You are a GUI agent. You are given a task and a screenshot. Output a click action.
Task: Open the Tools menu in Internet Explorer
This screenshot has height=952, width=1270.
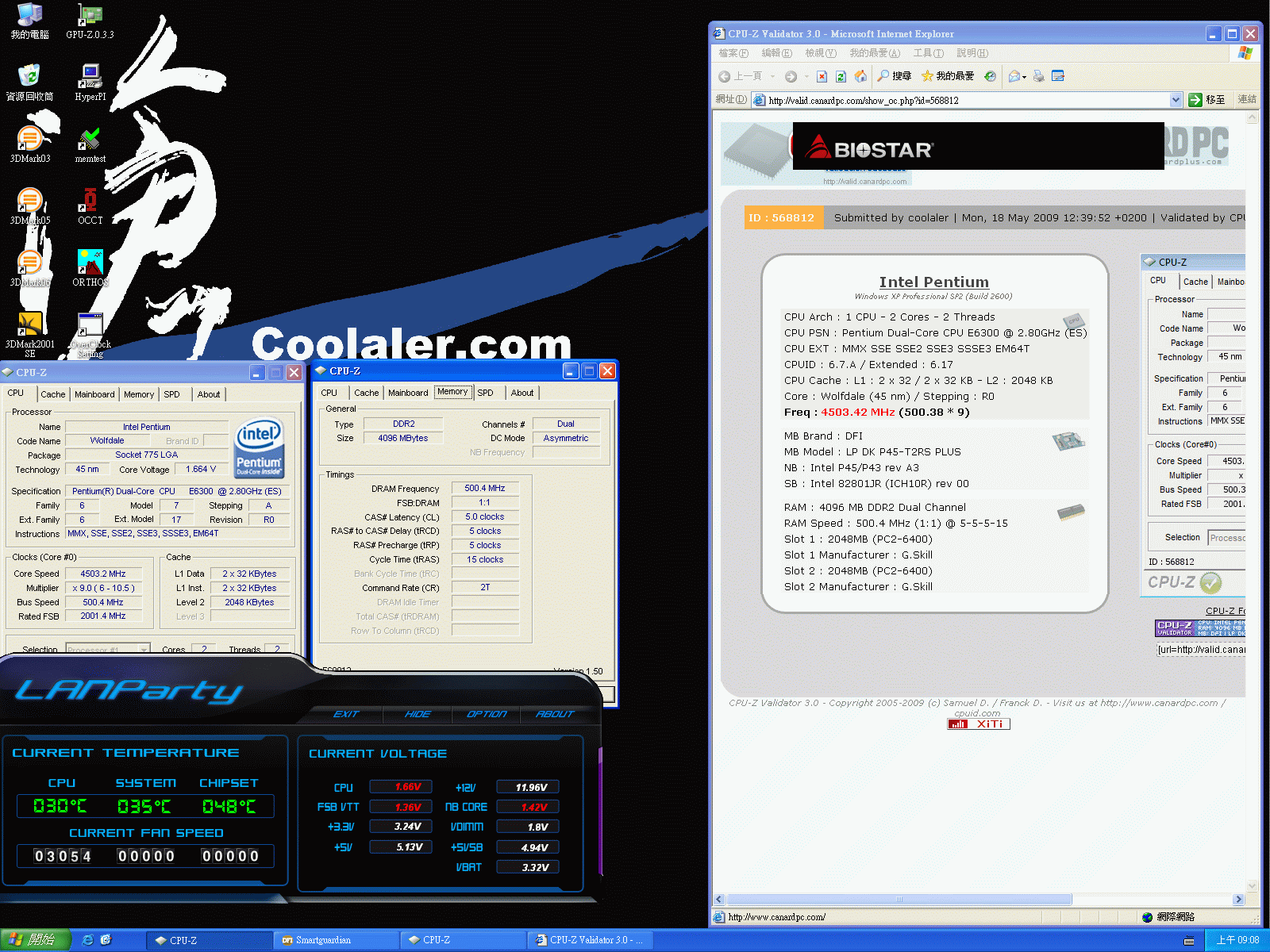click(928, 53)
